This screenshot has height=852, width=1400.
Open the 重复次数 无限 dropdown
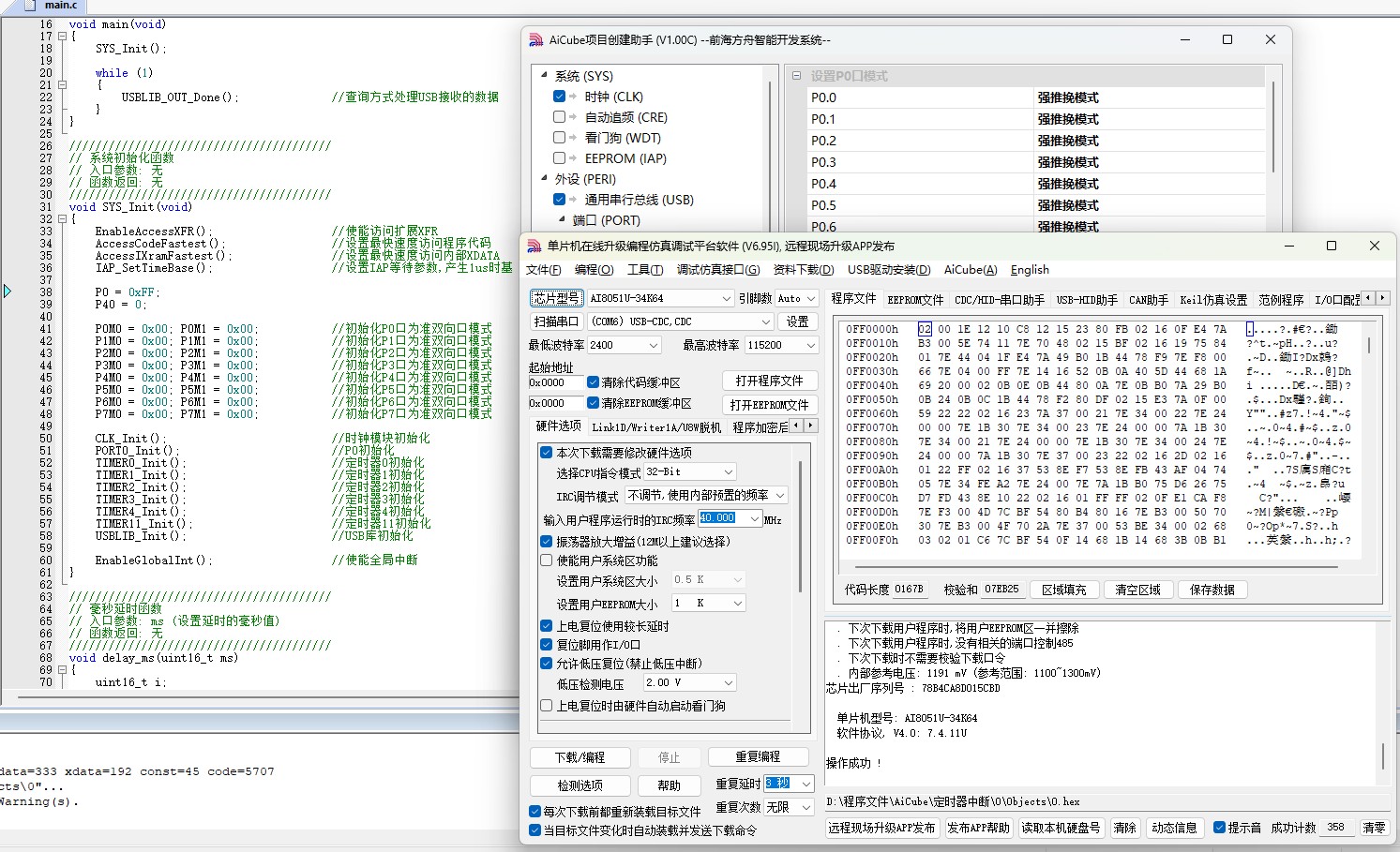click(790, 807)
